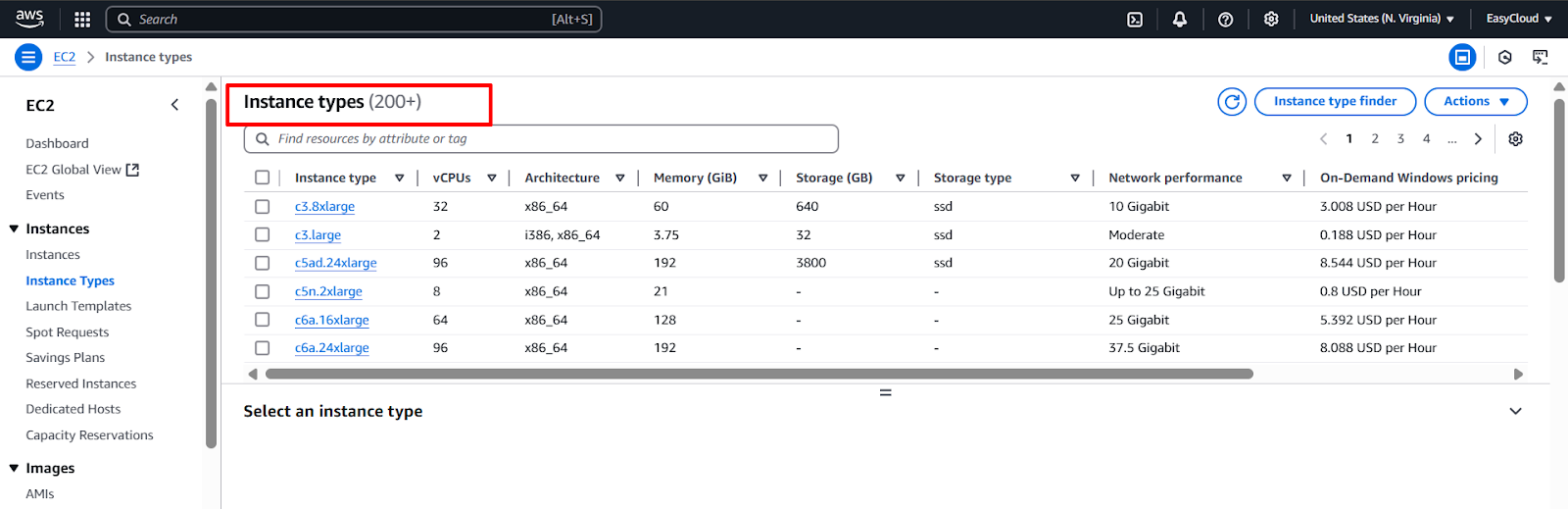The image size is (1568, 509).
Task: Open the AWS services grid menu
Action: pyautogui.click(x=82, y=19)
